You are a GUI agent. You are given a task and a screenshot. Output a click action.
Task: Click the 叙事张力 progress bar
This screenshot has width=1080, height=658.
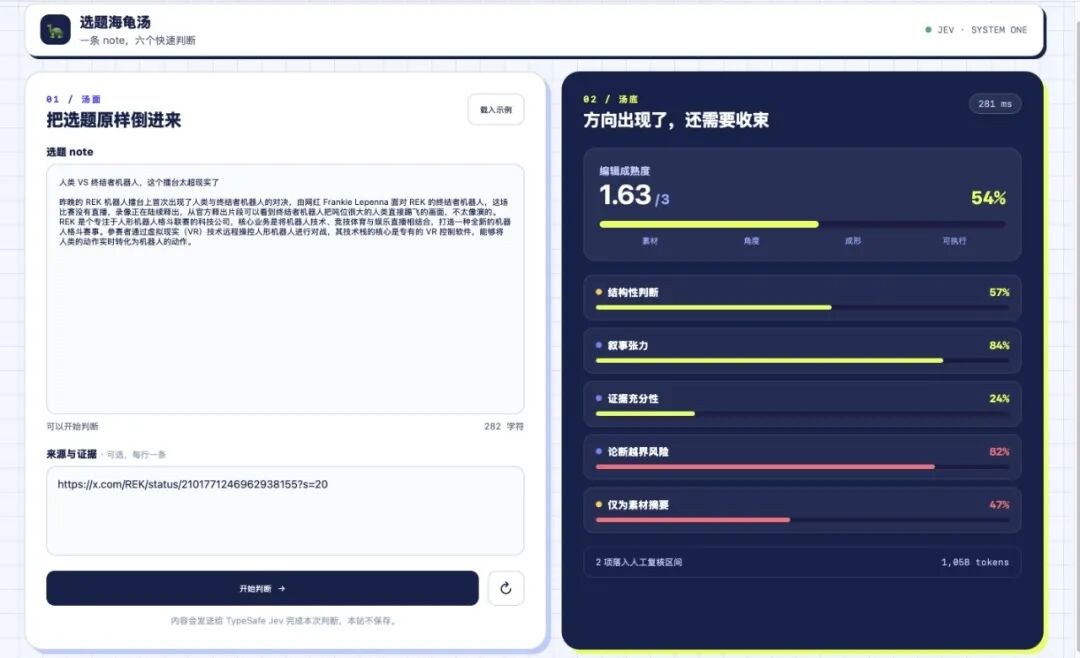coord(802,360)
